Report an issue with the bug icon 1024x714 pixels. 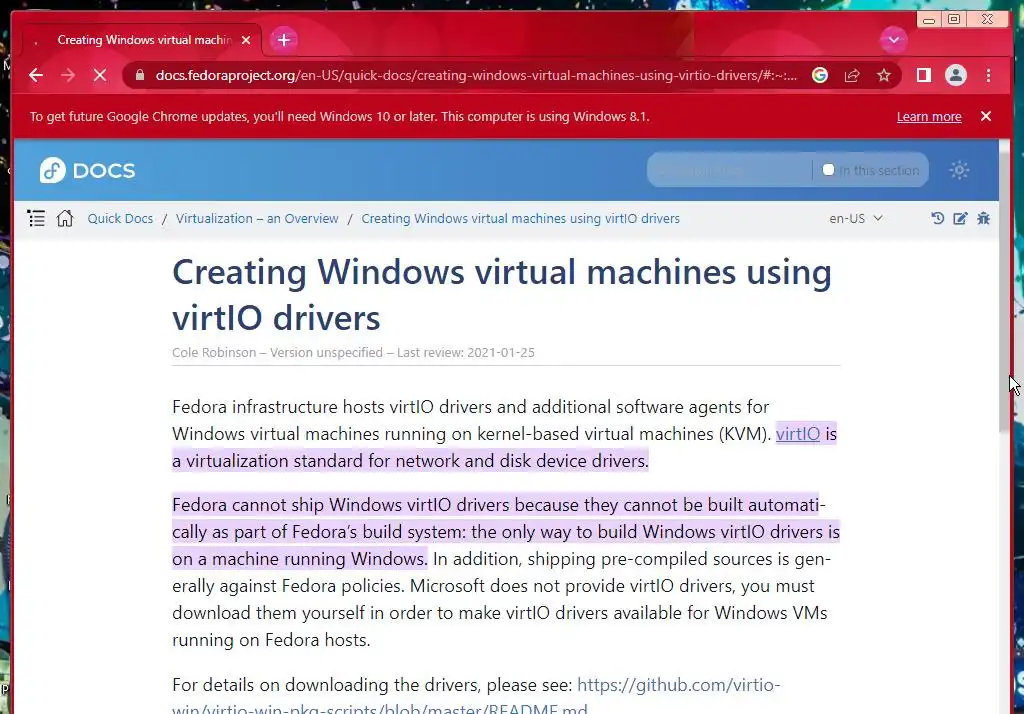984,218
